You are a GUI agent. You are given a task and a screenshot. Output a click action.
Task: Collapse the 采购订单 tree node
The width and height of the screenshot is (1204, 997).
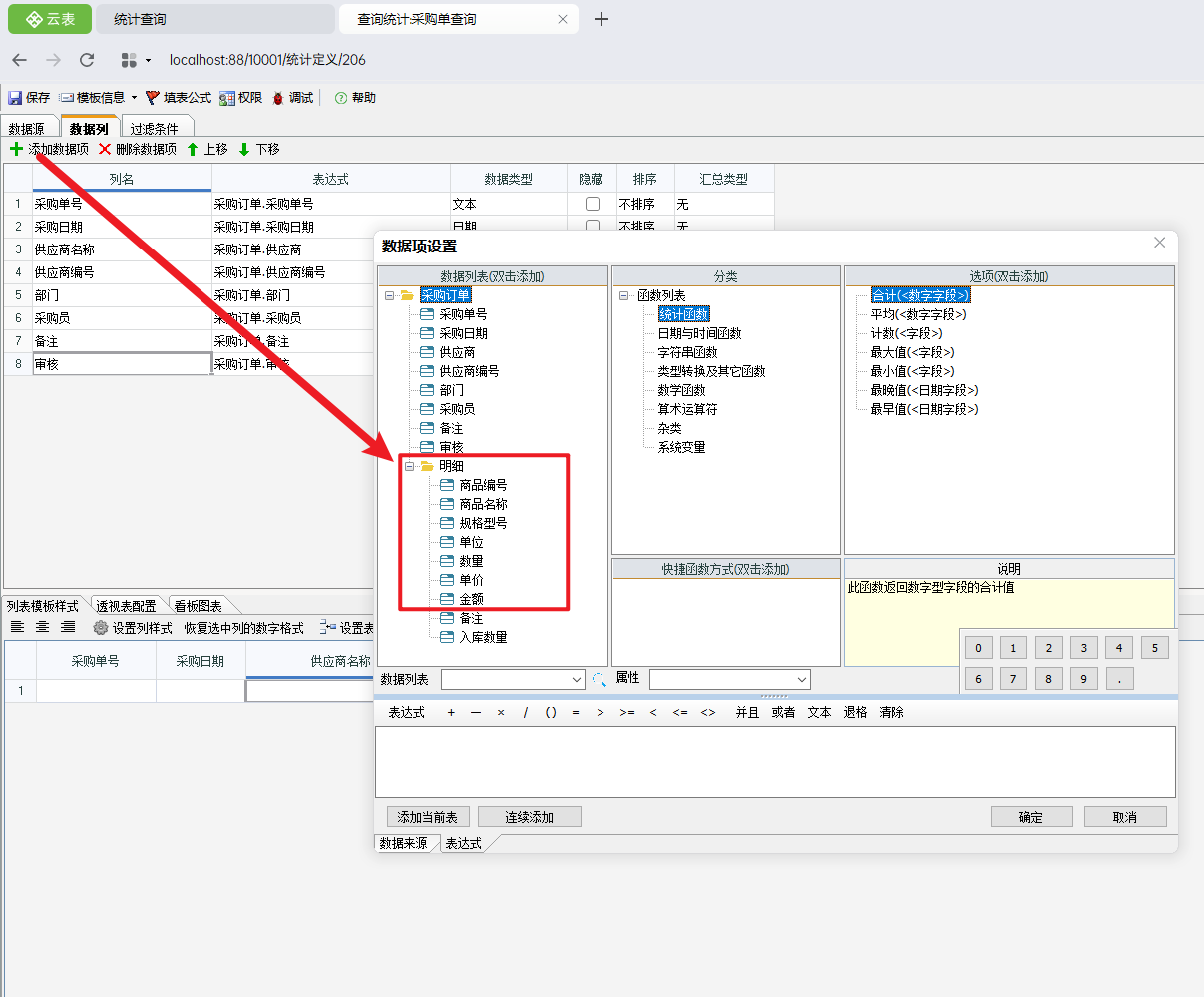pos(388,296)
